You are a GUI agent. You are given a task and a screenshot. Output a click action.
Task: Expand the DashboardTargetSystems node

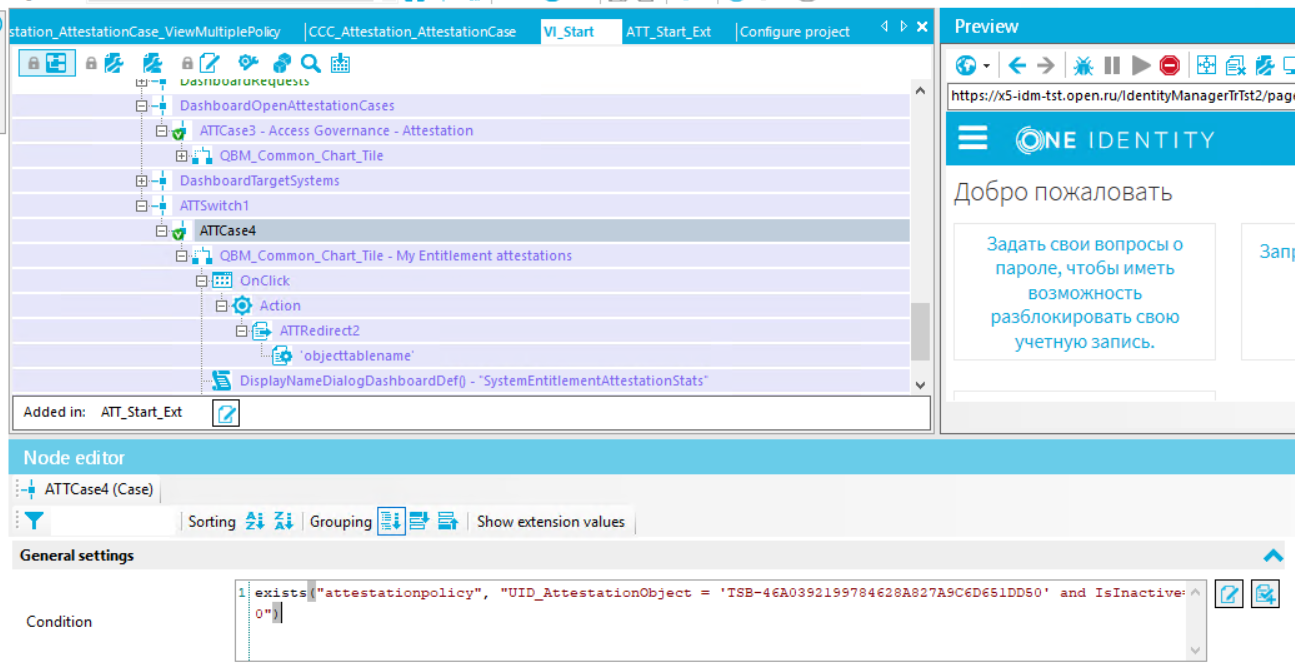[x=142, y=181]
